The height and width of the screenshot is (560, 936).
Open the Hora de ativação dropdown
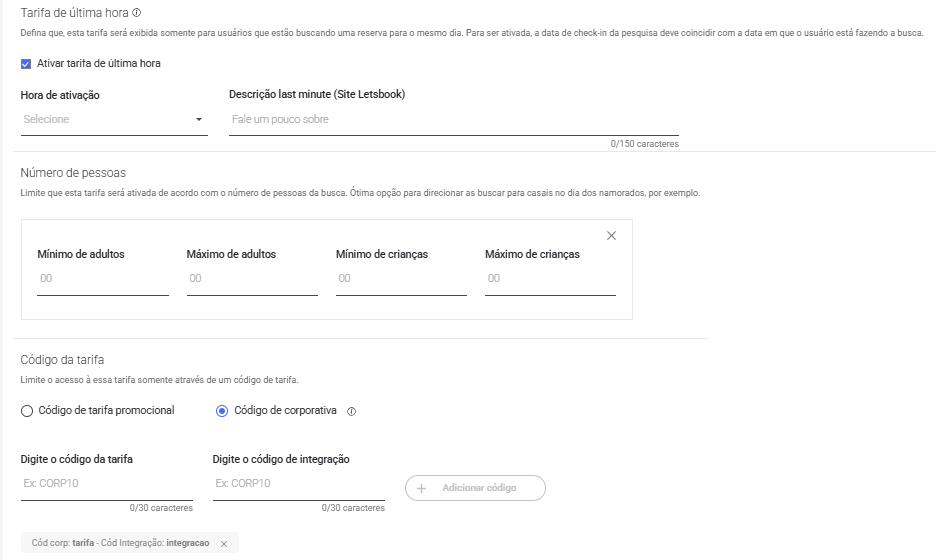tap(114, 119)
